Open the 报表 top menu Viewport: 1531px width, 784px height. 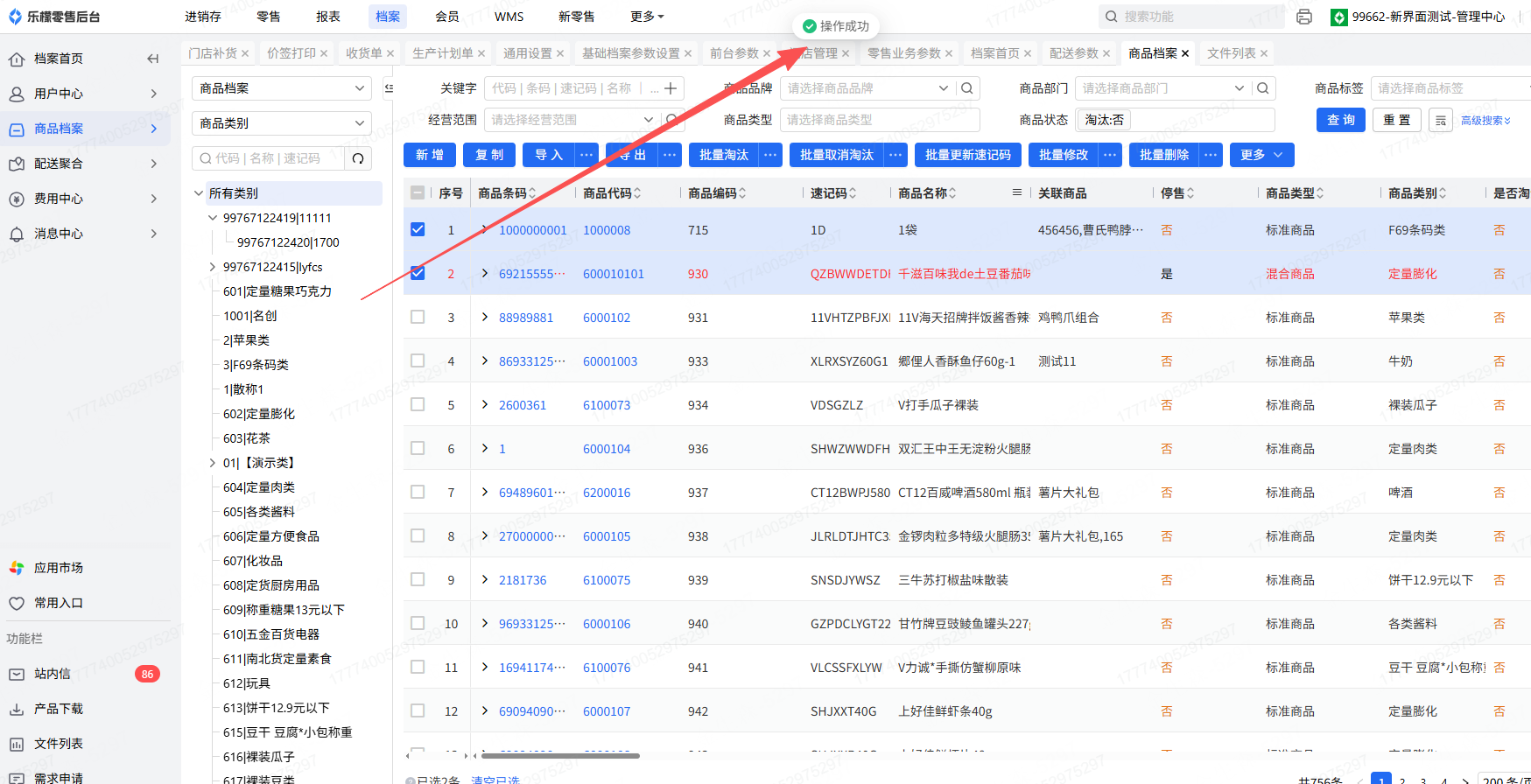pyautogui.click(x=328, y=17)
